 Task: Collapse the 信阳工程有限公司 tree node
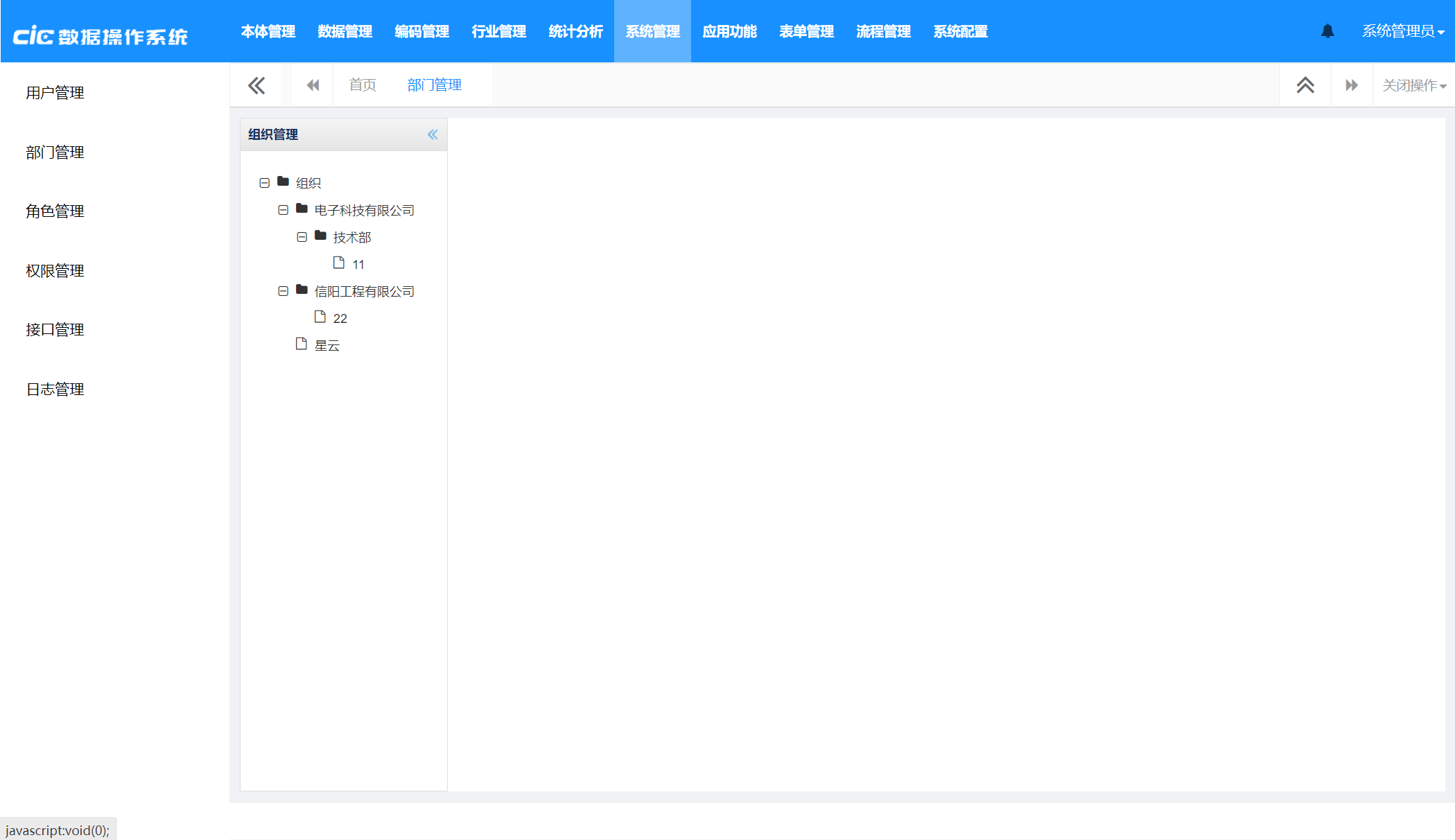[x=283, y=291]
